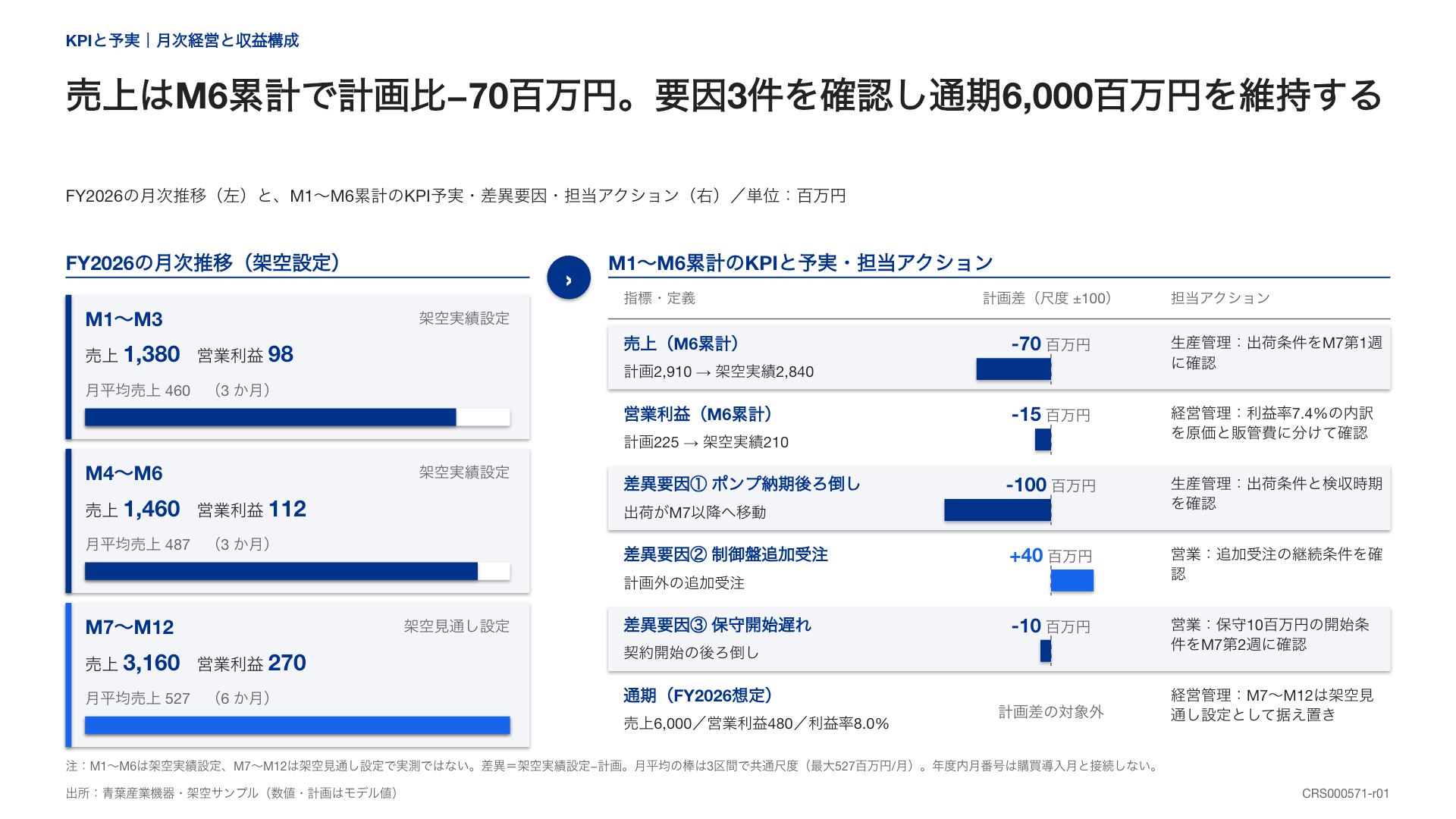This screenshot has height=819, width=1456.
Task: Click column header '計画差（尺度 ±100）'
Action: pos(1047,298)
